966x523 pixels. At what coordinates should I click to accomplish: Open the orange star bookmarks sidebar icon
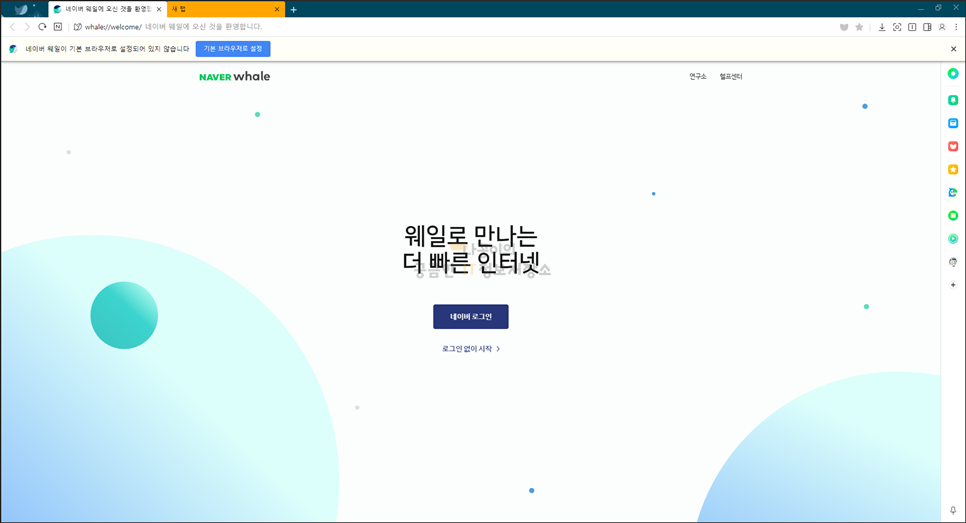click(x=953, y=169)
